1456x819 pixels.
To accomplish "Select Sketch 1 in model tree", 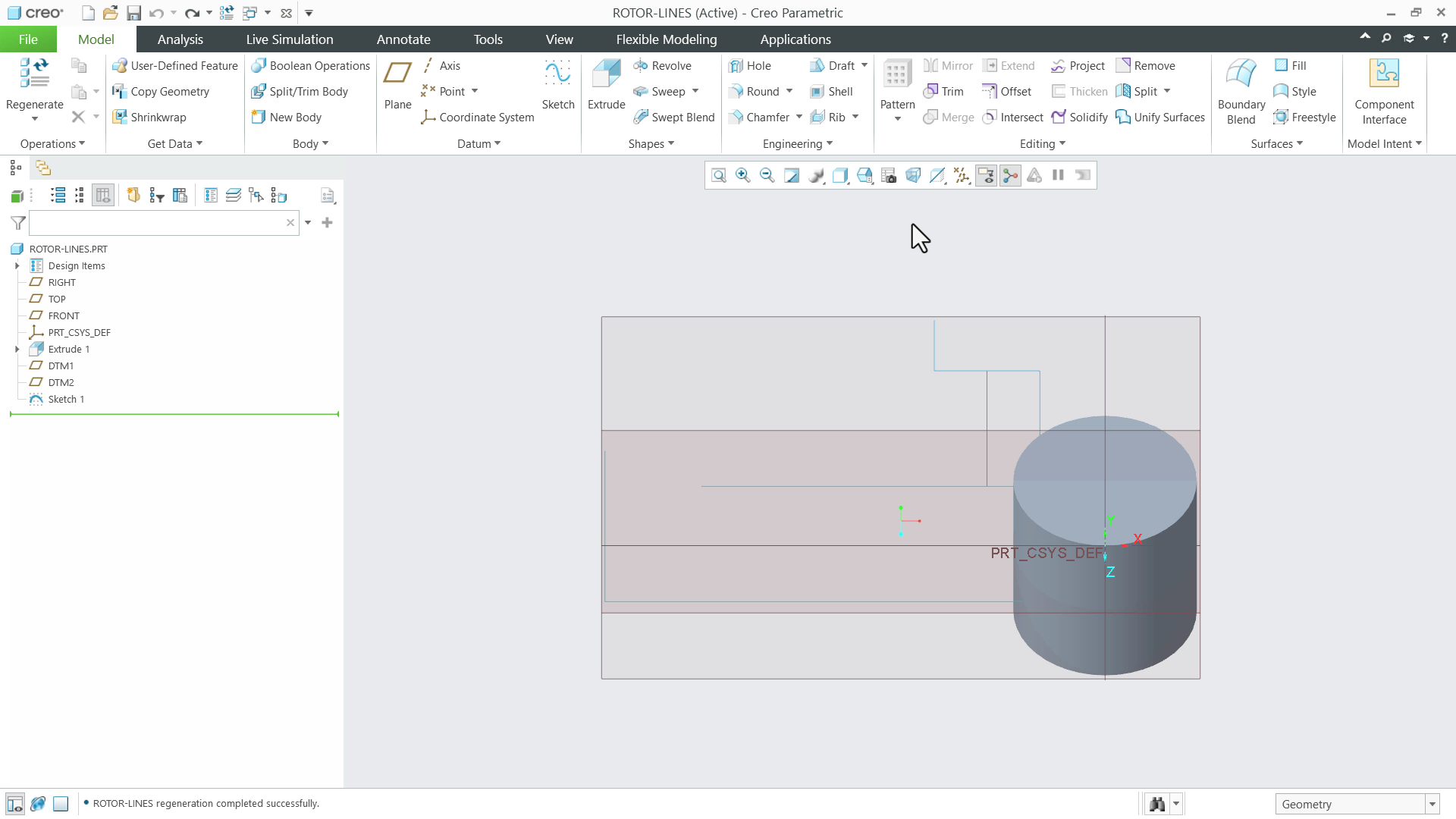I will pos(66,400).
